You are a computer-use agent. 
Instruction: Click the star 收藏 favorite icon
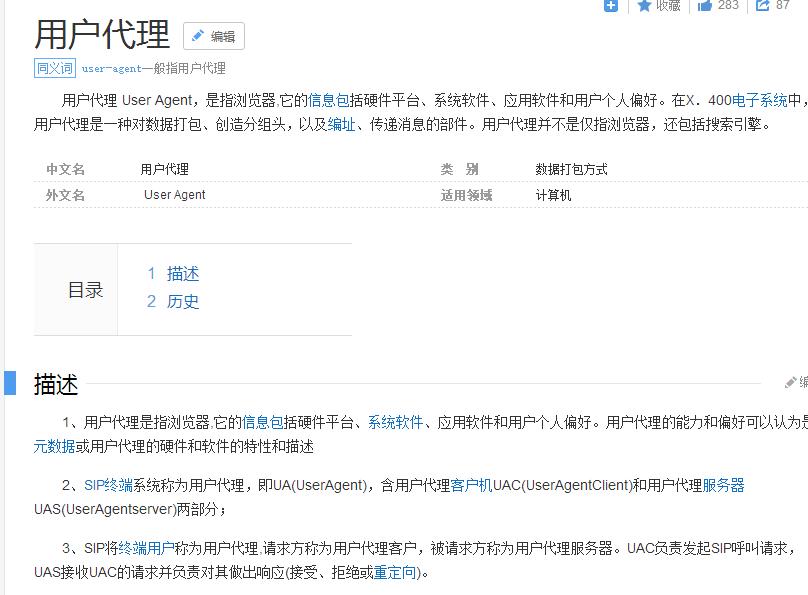pyautogui.click(x=645, y=6)
